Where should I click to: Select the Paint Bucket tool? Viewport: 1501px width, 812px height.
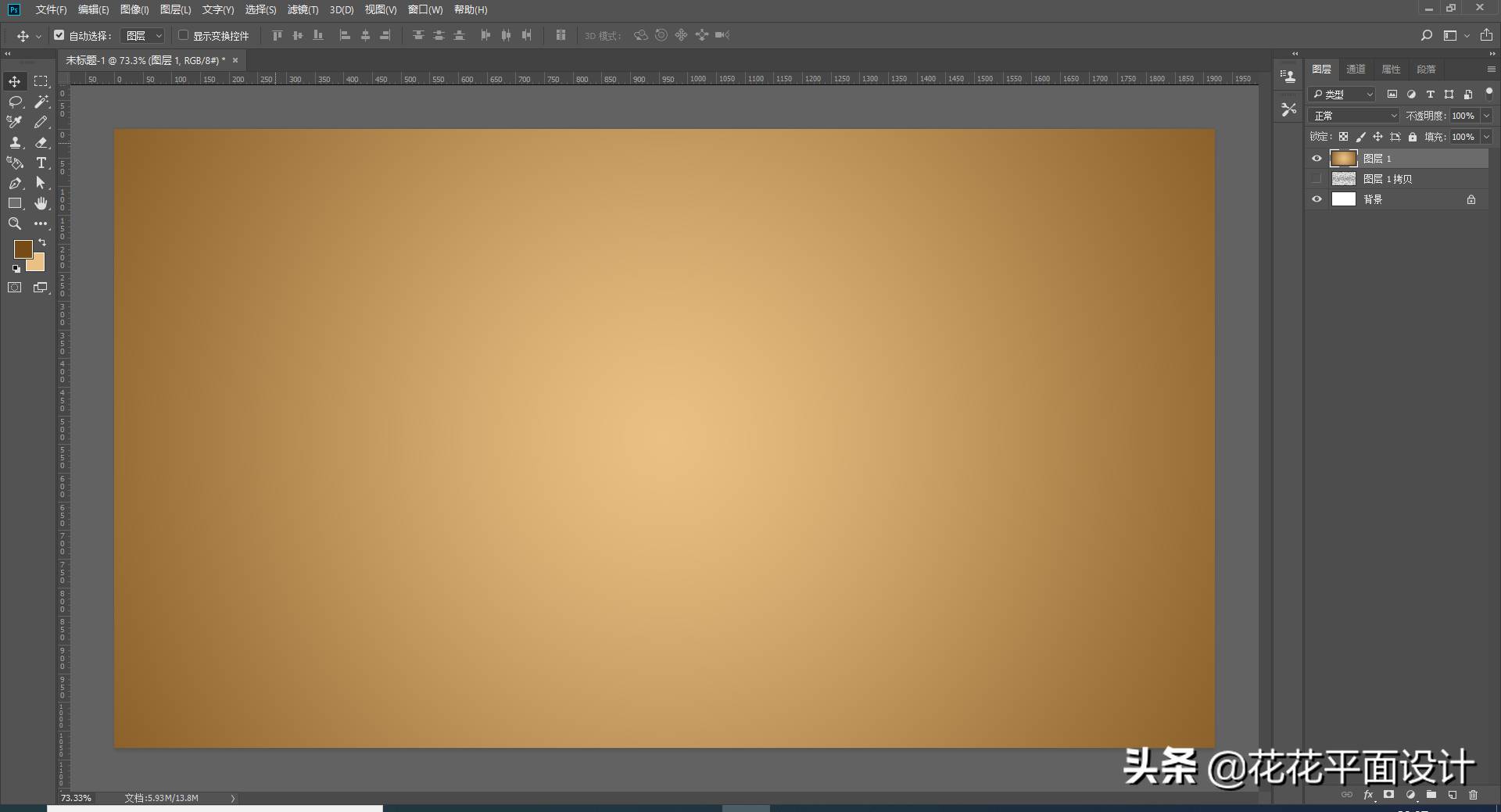click(15, 163)
